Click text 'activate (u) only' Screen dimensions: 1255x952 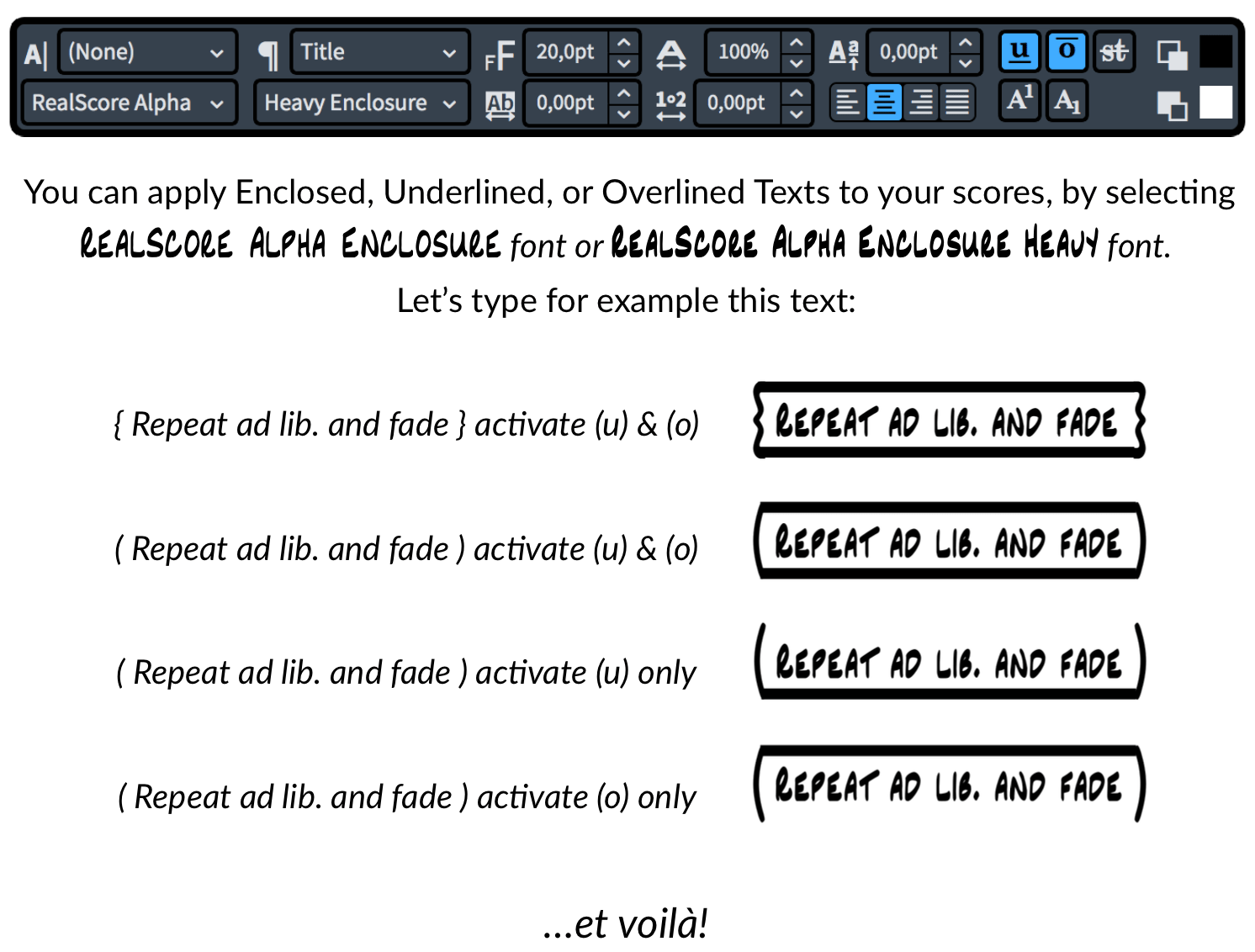coord(585,673)
